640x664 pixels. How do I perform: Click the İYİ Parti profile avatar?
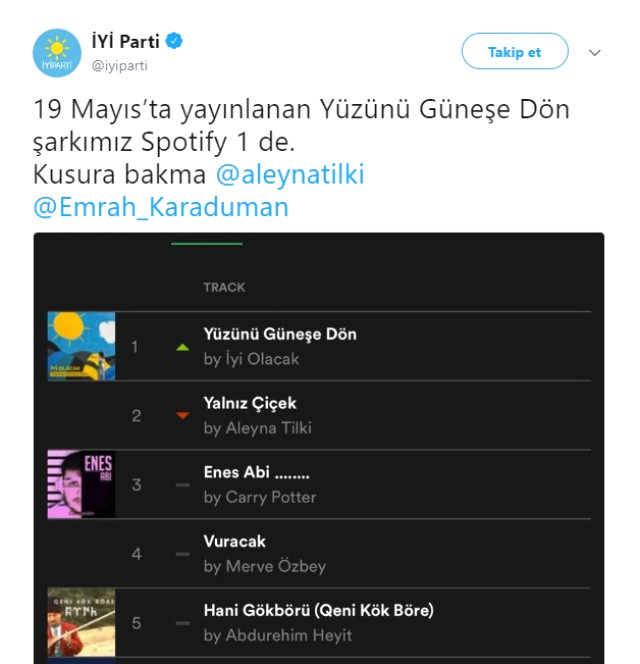tap(58, 52)
